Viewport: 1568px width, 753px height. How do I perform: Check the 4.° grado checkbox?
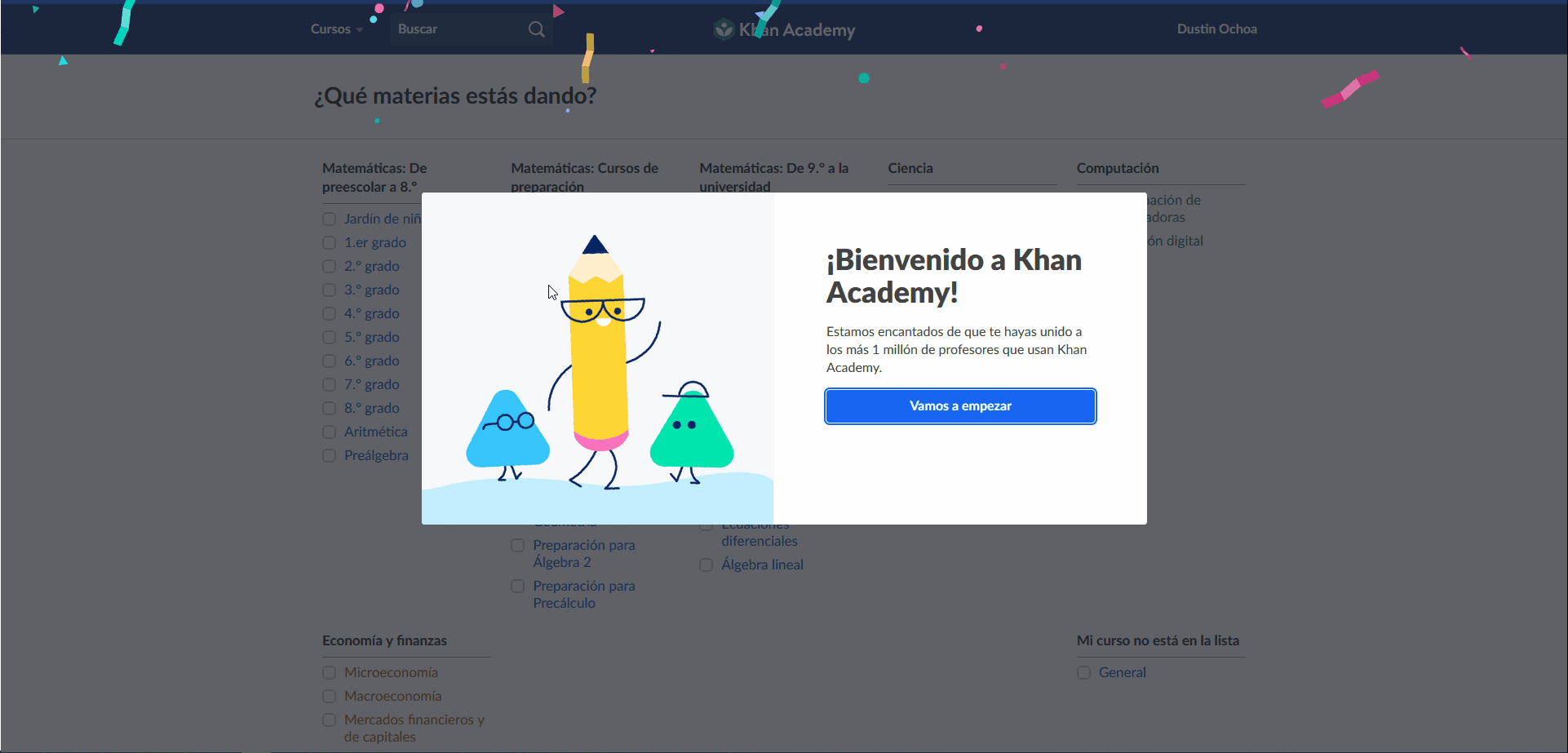(x=330, y=314)
